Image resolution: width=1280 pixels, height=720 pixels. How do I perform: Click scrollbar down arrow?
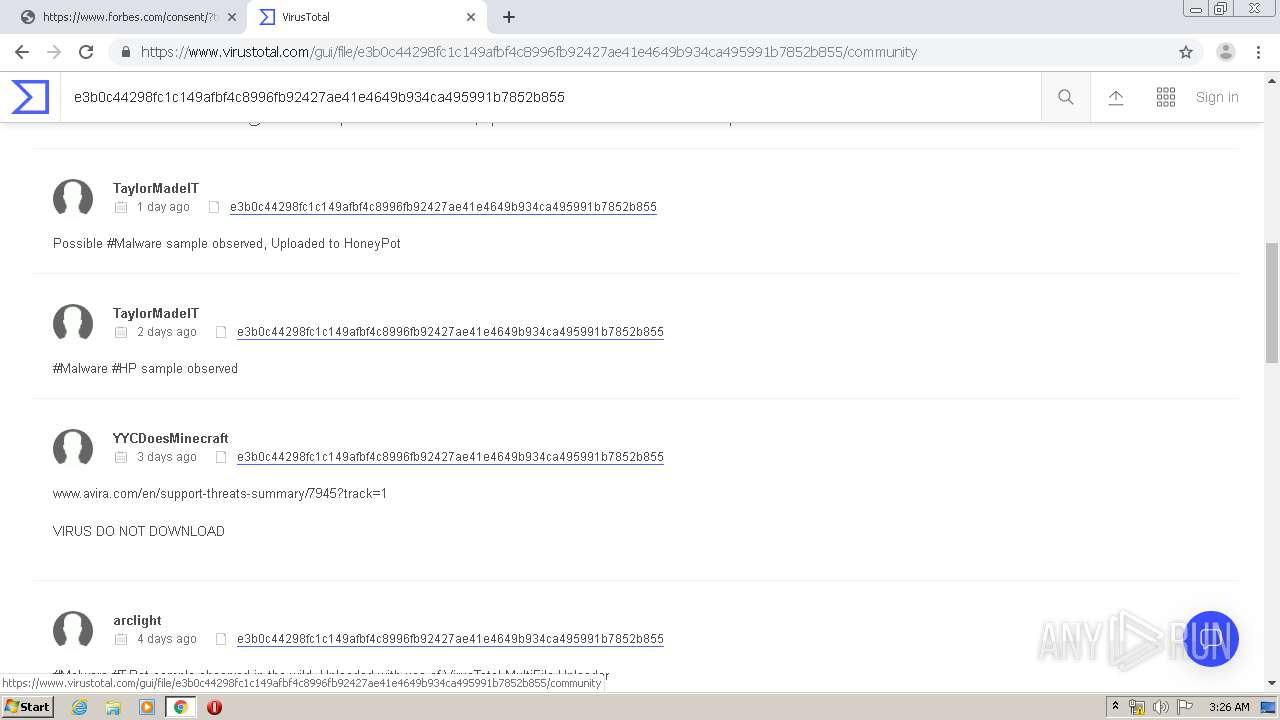1272,683
